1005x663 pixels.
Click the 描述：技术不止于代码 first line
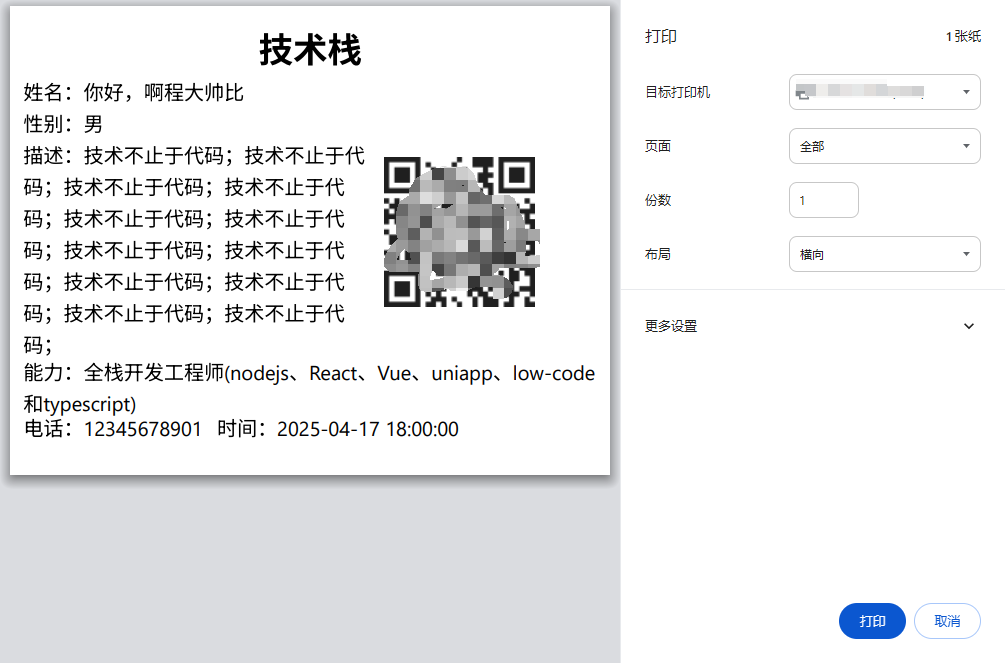click(194, 156)
